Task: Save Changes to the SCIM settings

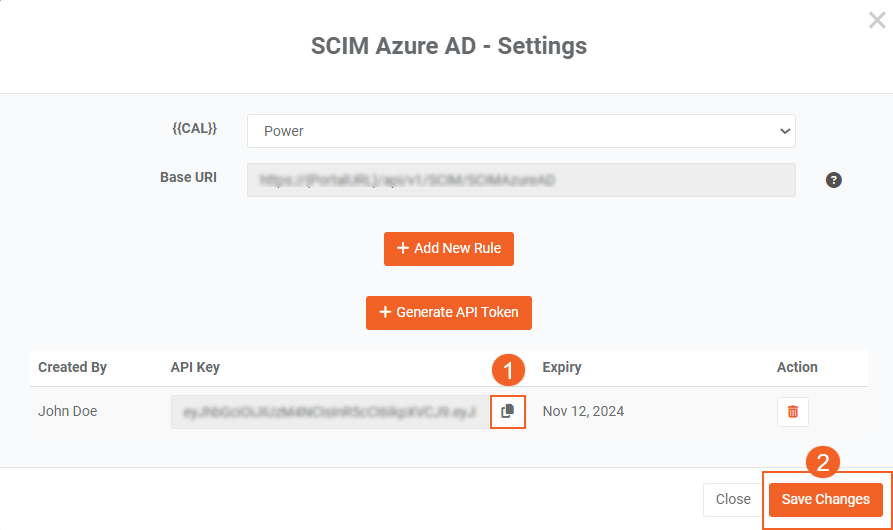Action: [825, 499]
